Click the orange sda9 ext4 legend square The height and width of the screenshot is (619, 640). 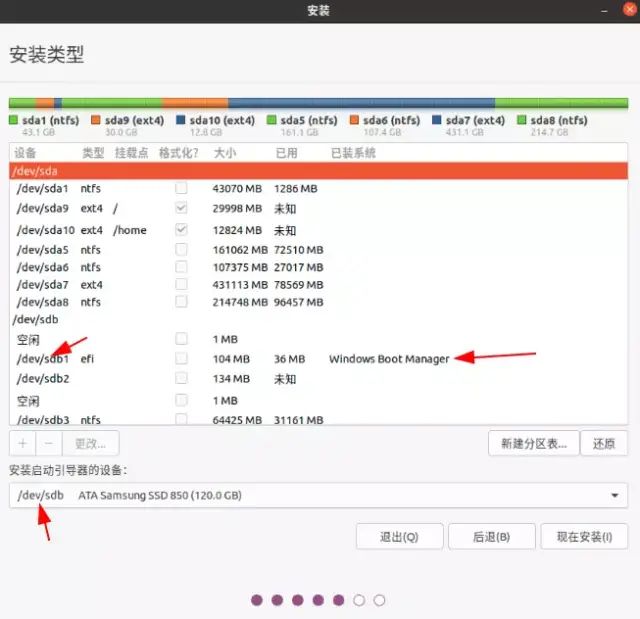click(x=97, y=121)
